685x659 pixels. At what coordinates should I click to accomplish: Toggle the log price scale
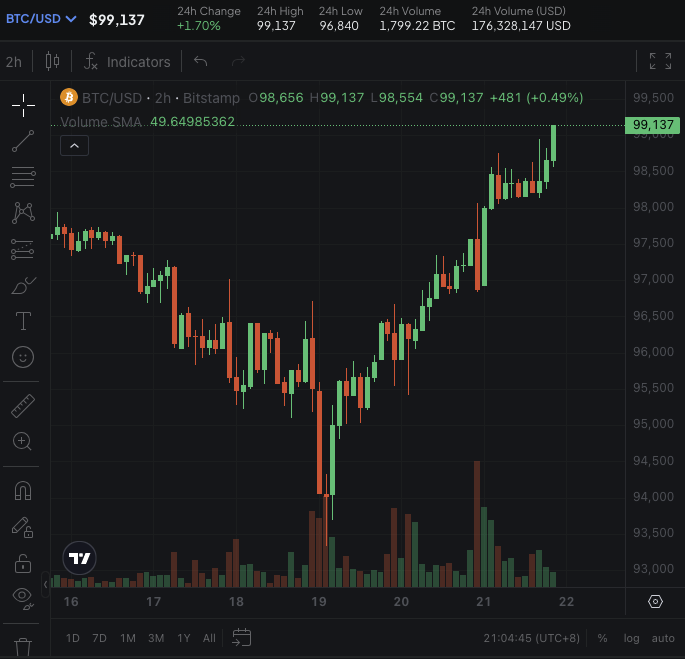tap(632, 638)
